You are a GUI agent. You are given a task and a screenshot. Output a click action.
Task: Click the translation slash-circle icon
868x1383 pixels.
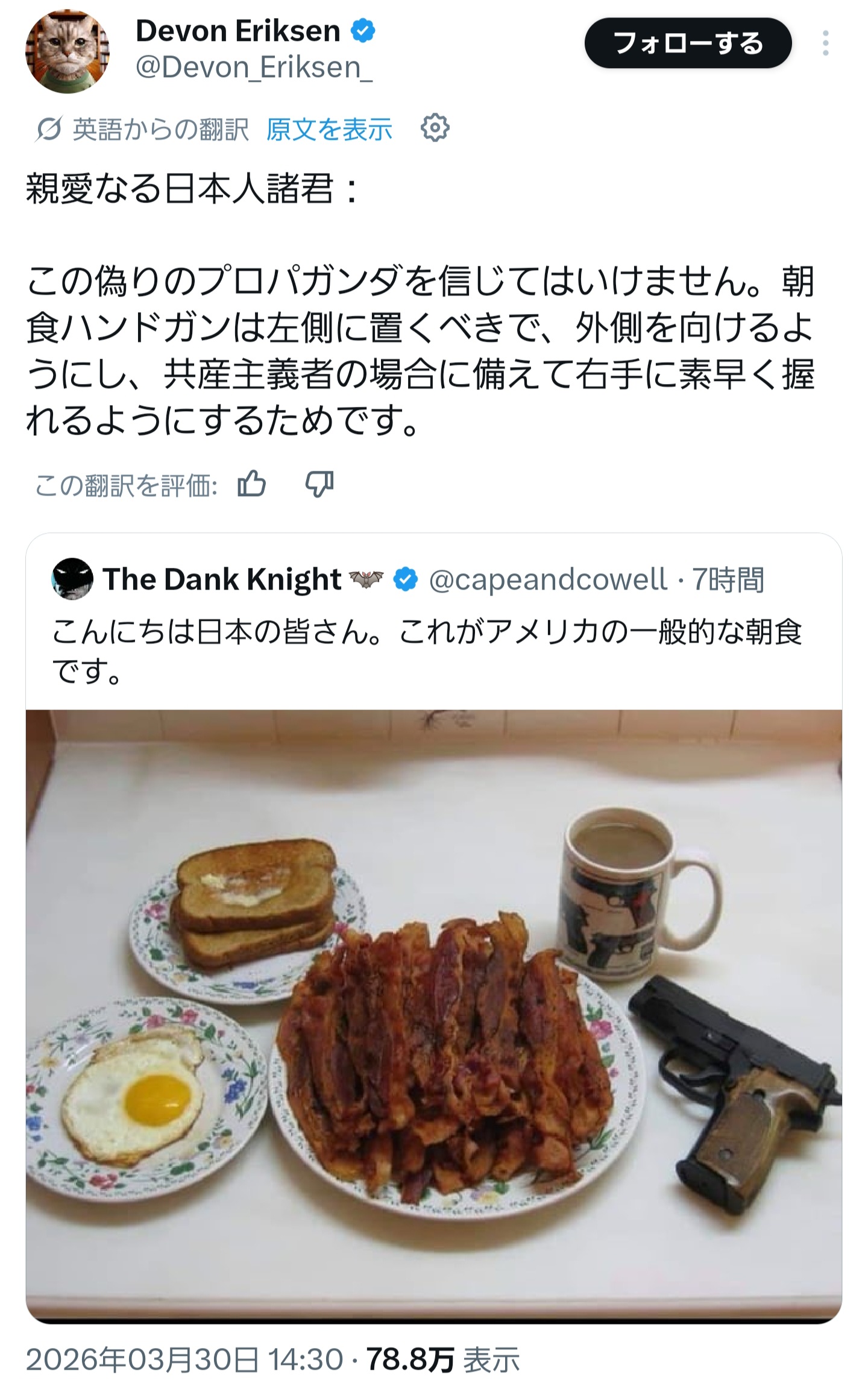(48, 128)
